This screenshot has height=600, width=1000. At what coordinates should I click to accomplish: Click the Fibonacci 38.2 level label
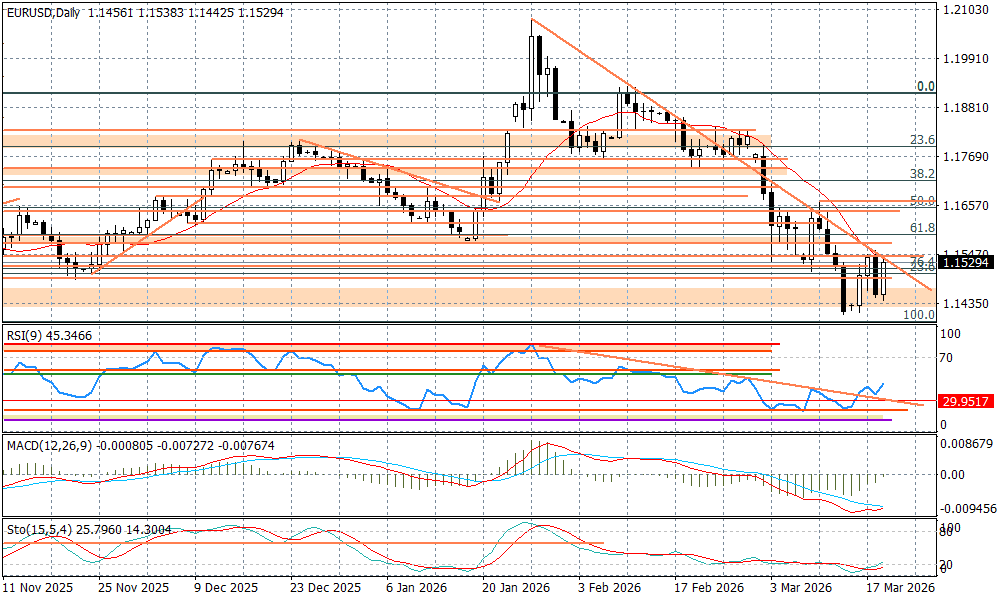pos(921,174)
